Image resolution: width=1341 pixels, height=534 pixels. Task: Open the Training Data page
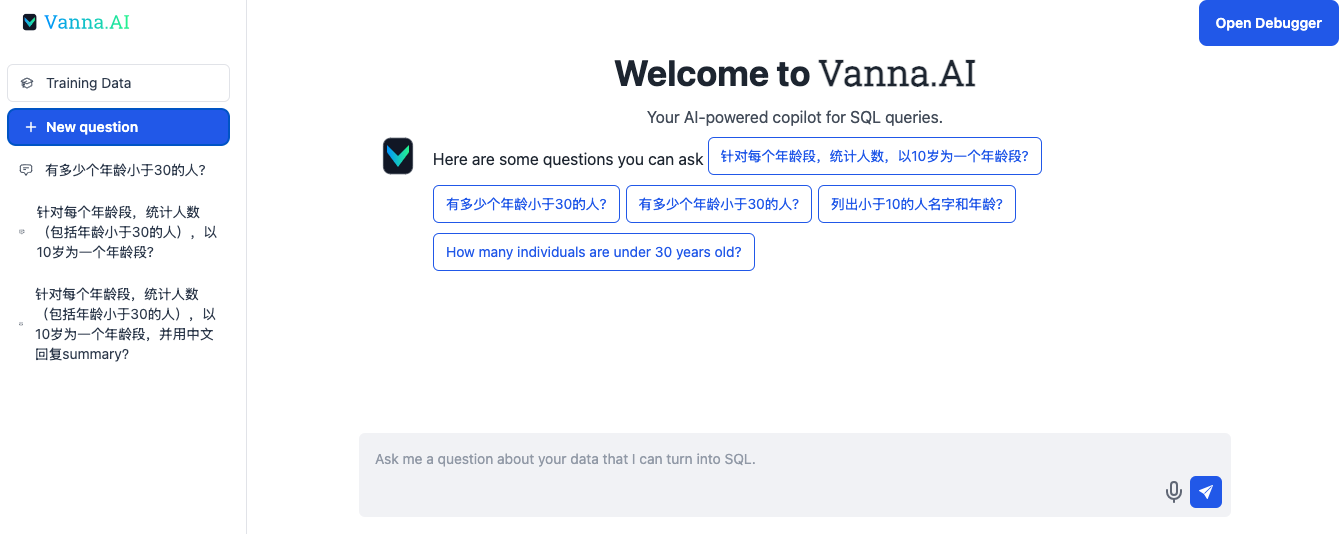click(x=118, y=83)
